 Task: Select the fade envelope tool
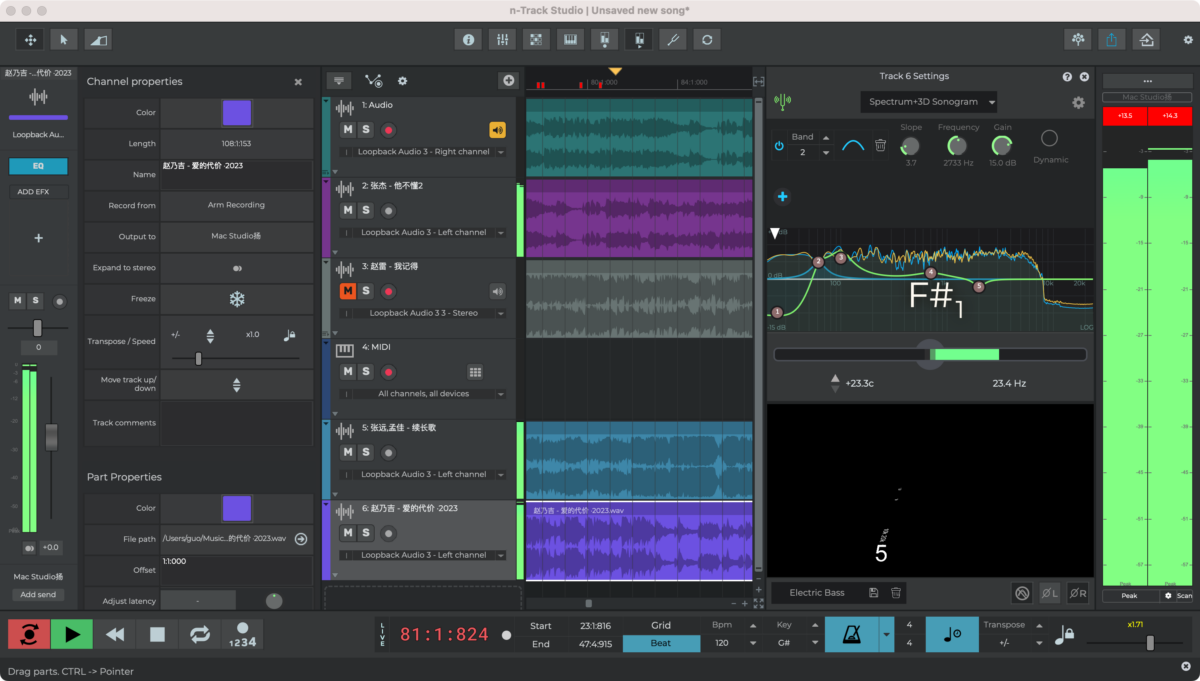pyautogui.click(x=97, y=39)
